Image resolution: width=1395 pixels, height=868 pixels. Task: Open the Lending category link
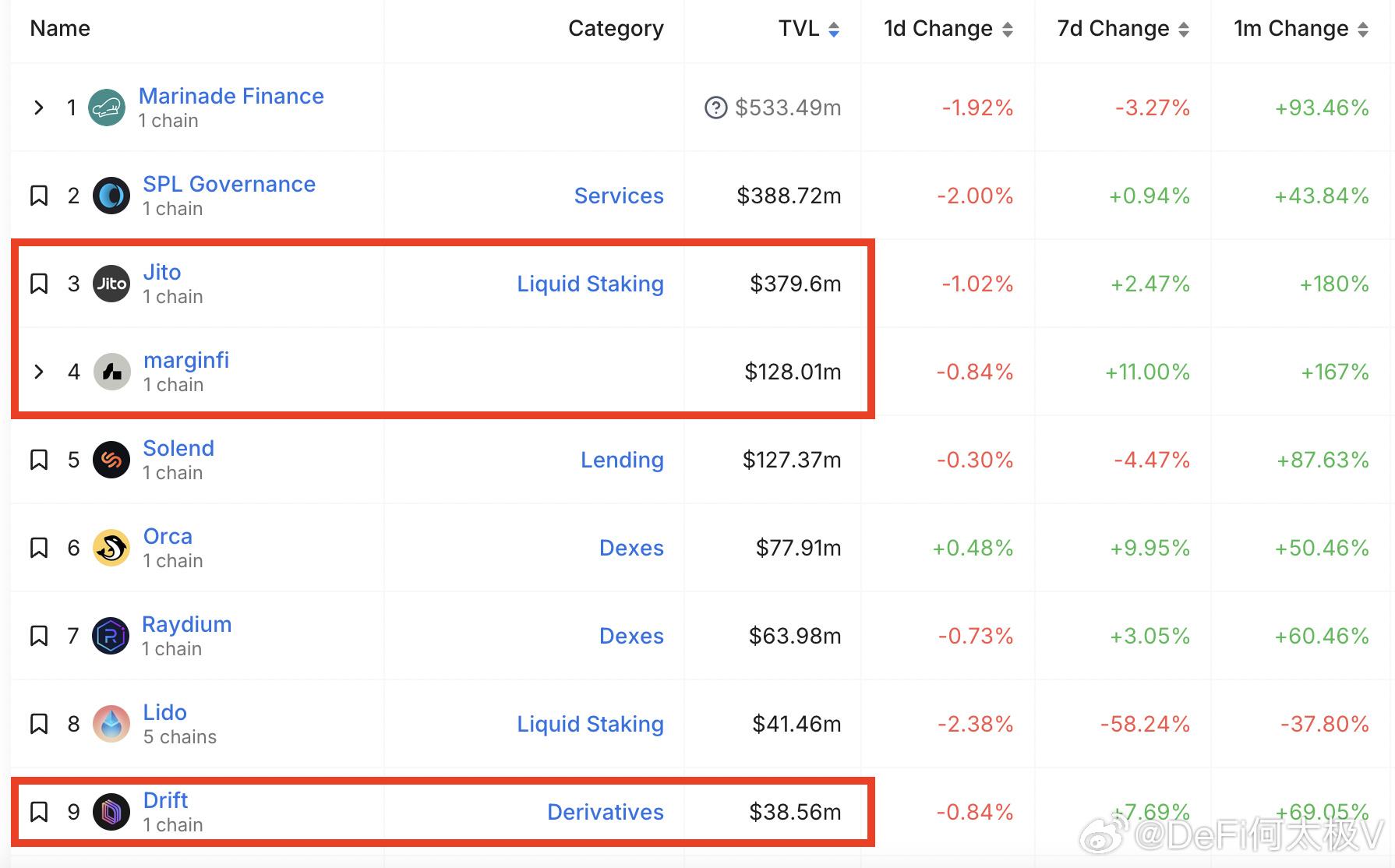622,460
